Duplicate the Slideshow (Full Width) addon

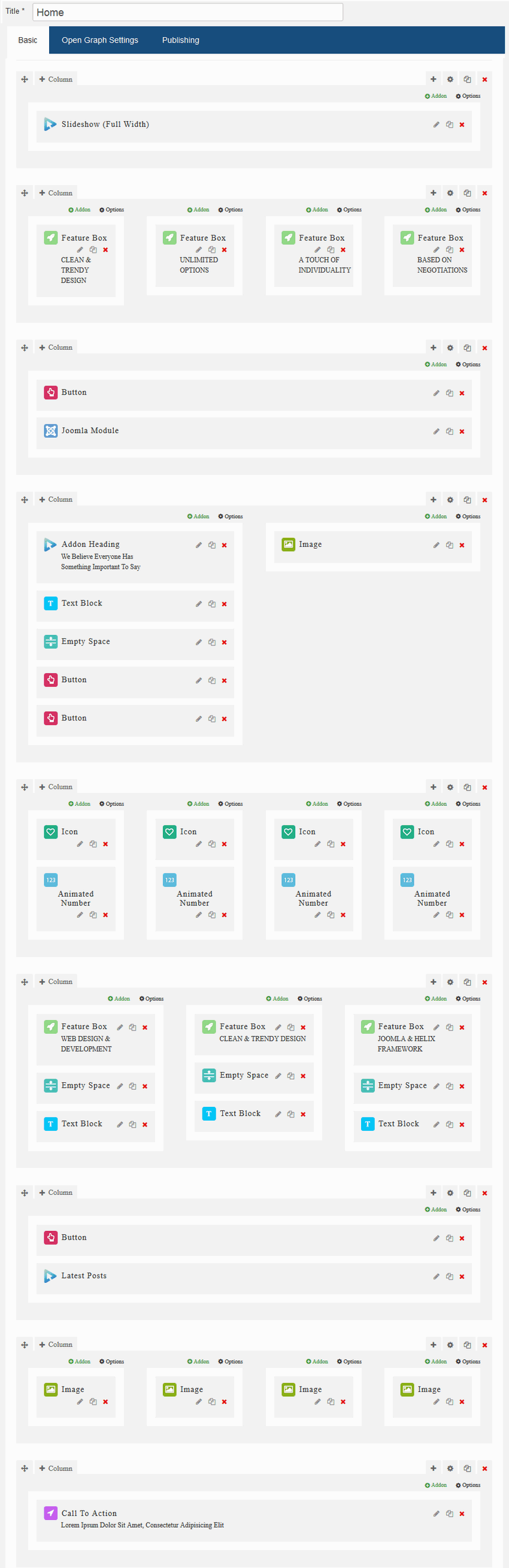[449, 125]
